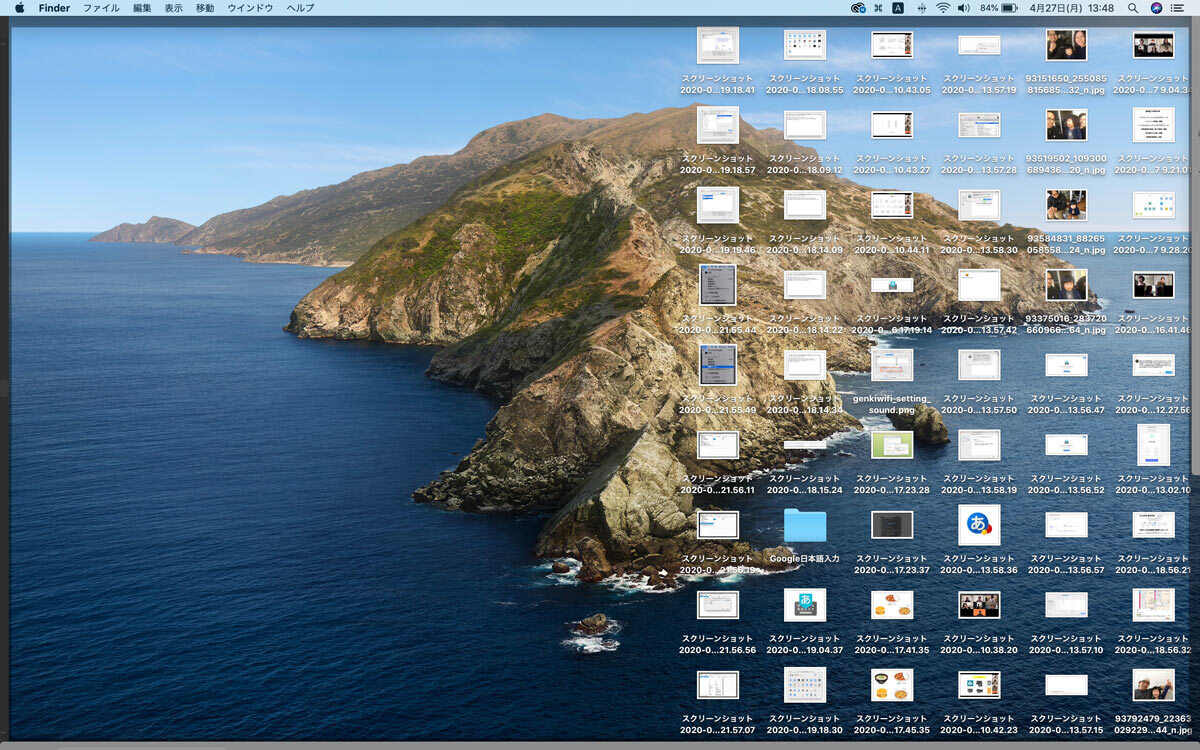Image resolution: width=1200 pixels, height=750 pixels.
Task: Select screenshot icon dated 2020-0...18.15.24
Action: click(805, 445)
